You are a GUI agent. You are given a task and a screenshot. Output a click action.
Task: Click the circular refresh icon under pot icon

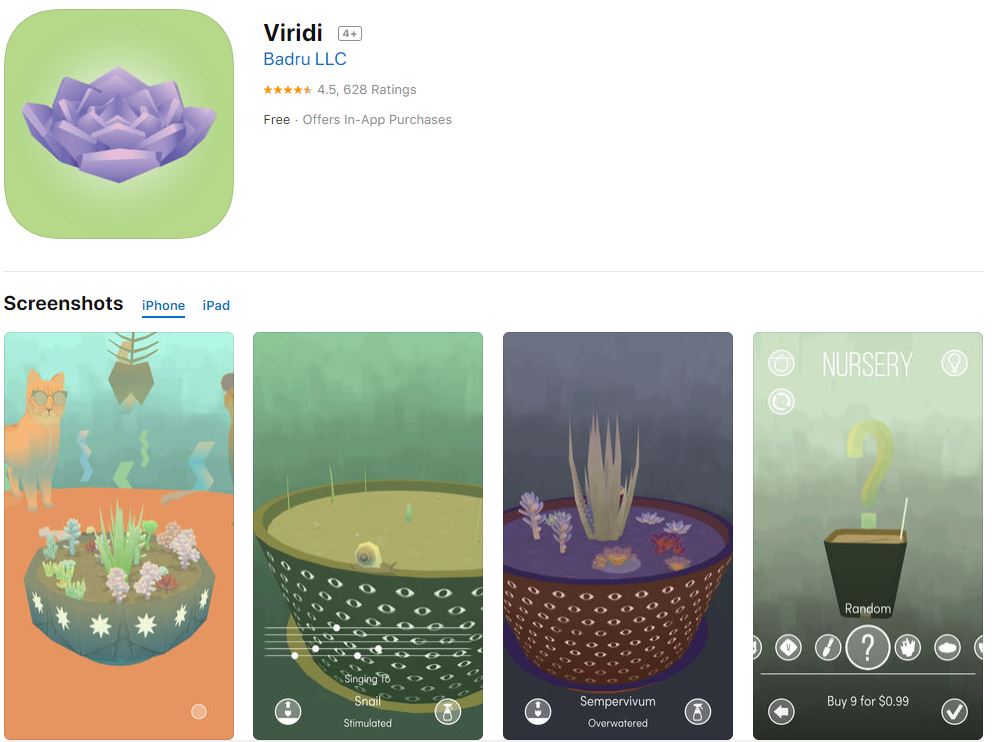pyautogui.click(x=781, y=401)
